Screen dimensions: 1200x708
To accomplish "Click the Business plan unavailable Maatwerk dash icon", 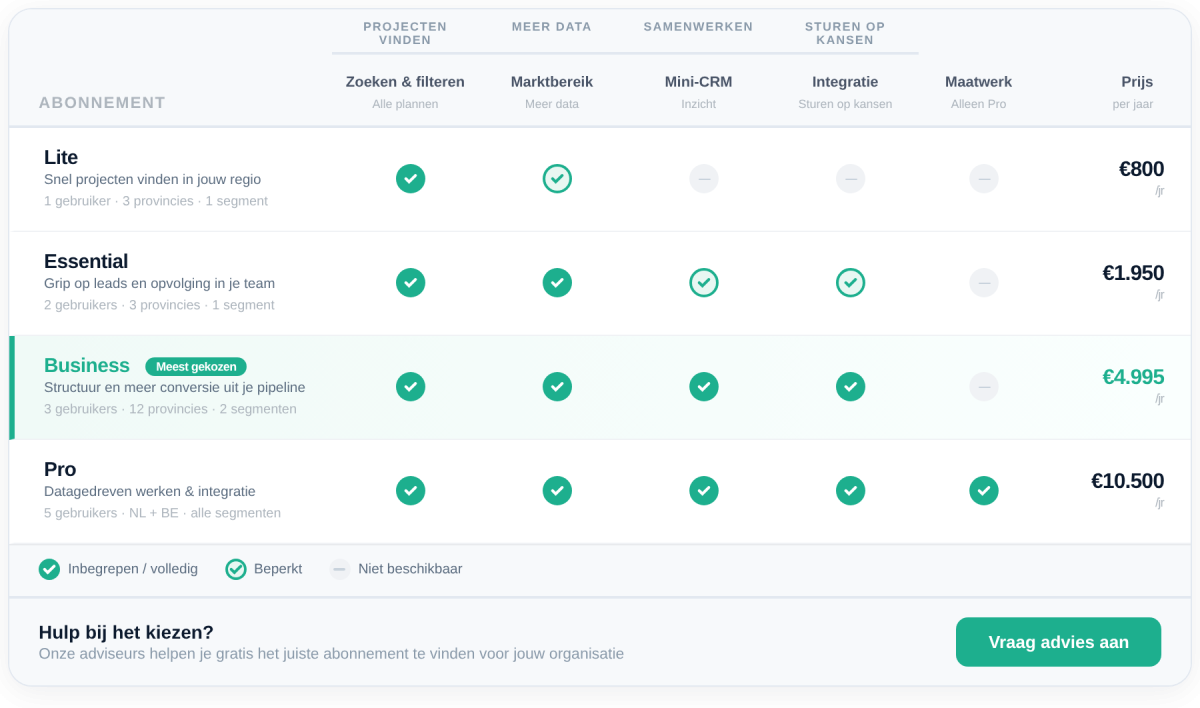I will (x=984, y=387).
